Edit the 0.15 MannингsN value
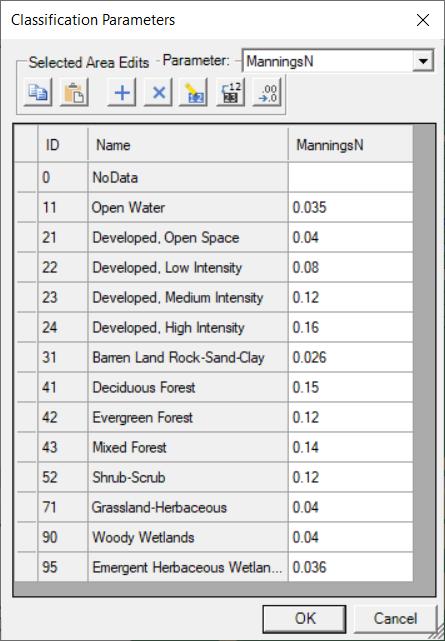Viewport: 445px width, 641px height. click(x=351, y=387)
